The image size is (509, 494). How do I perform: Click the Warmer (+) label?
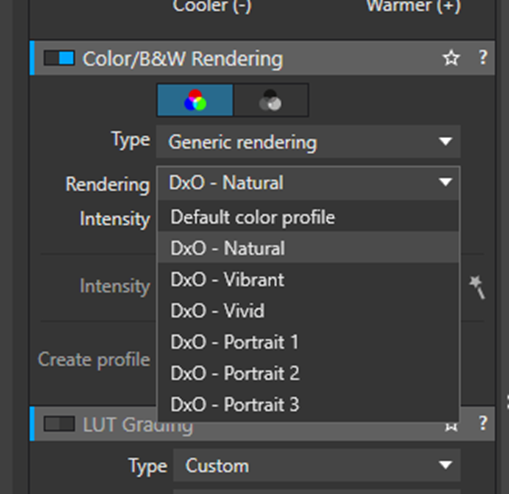414,6
